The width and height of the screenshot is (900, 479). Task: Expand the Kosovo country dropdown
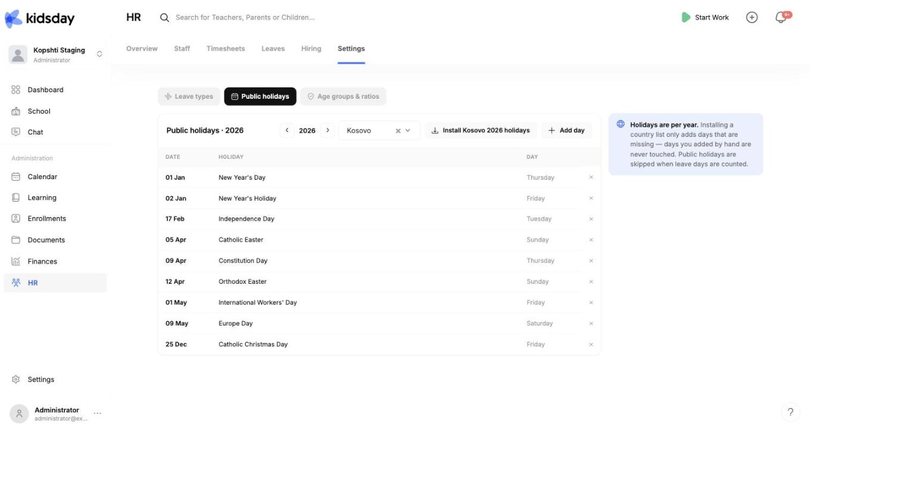pyautogui.click(x=408, y=130)
